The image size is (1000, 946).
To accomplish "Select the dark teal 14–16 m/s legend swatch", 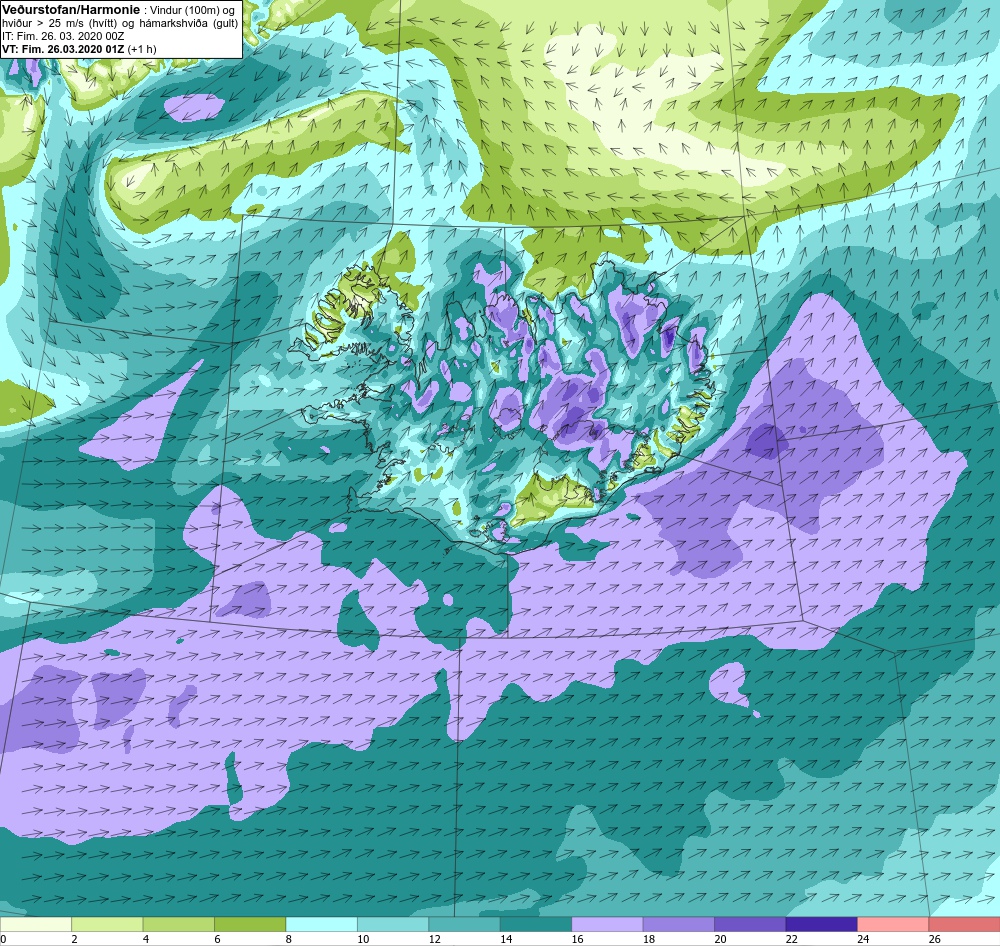I will tap(536, 924).
